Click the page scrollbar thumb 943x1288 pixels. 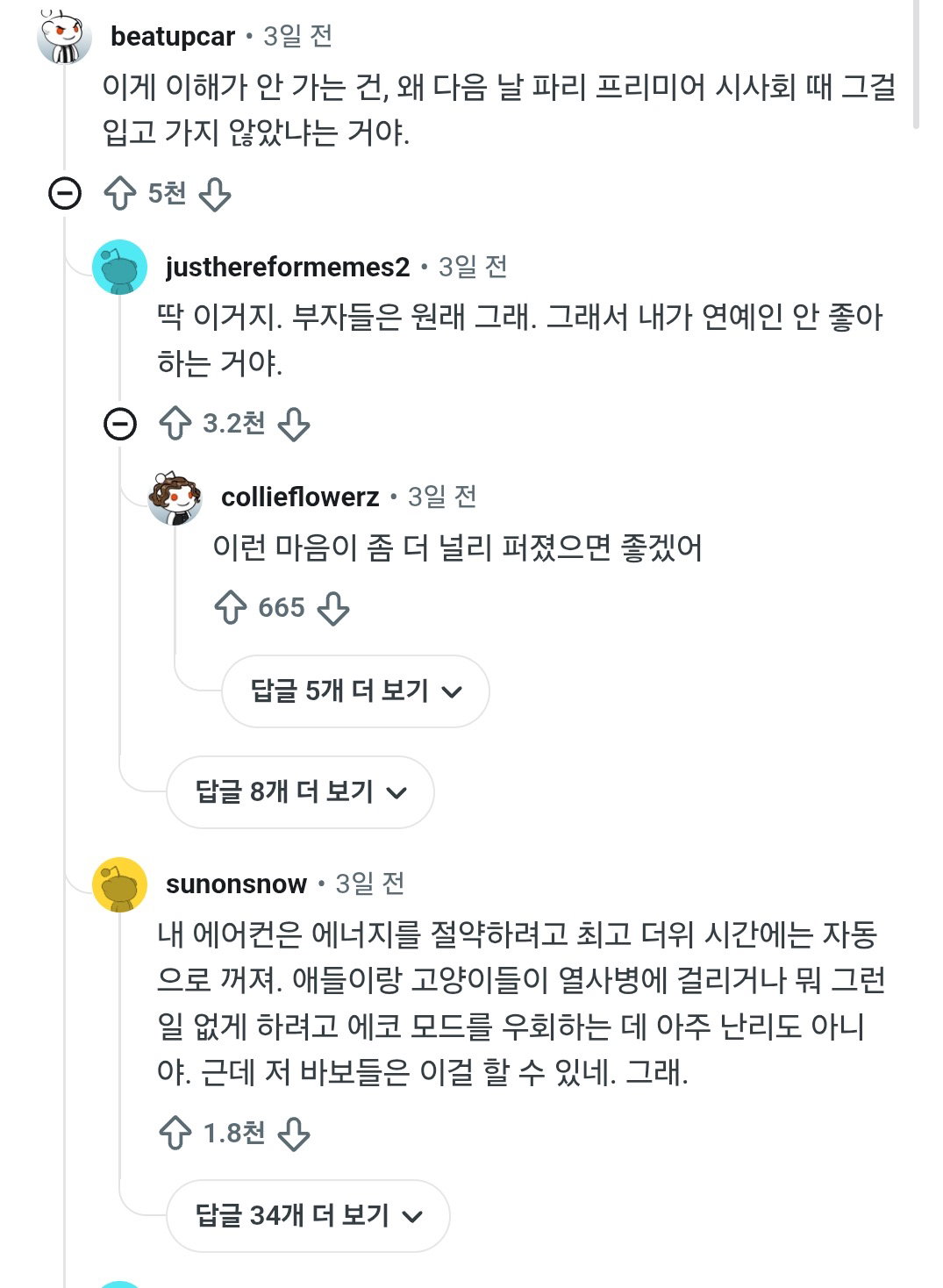pyautogui.click(x=917, y=65)
